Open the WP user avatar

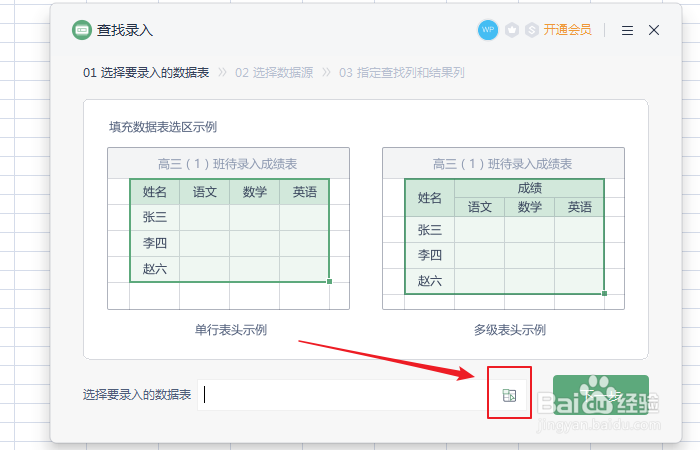(488, 30)
